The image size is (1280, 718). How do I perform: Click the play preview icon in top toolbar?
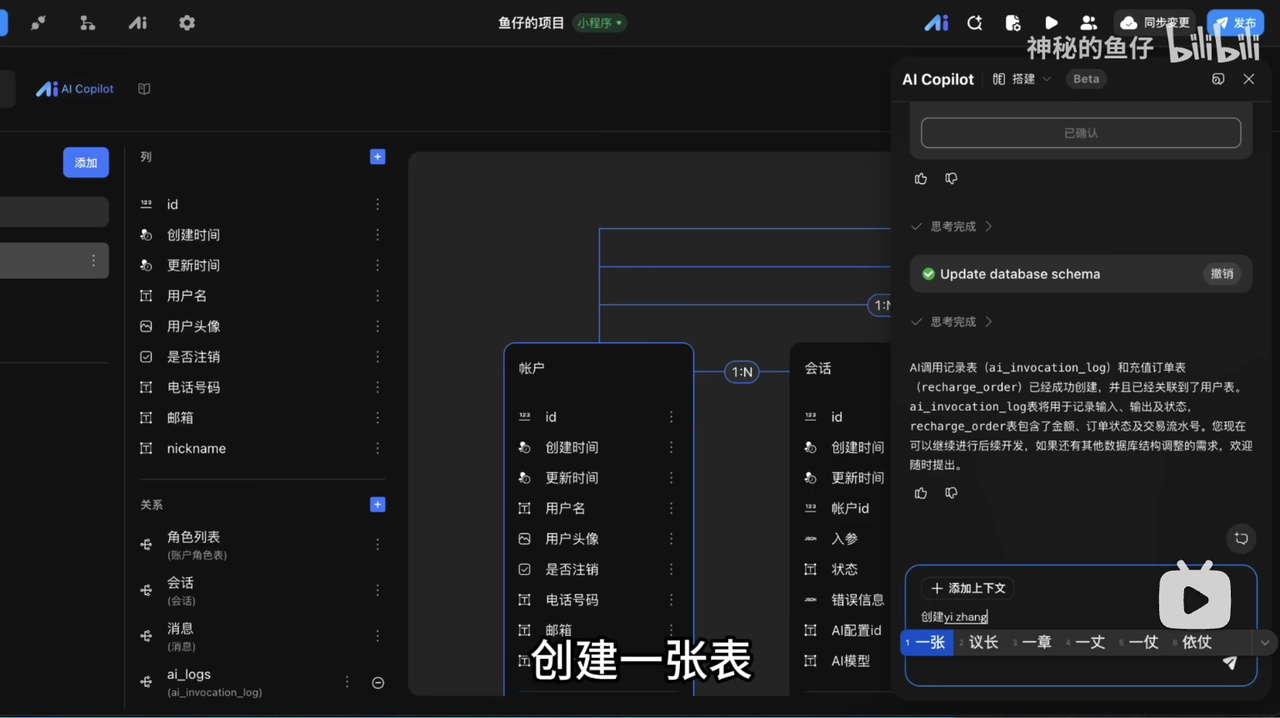coord(1051,23)
